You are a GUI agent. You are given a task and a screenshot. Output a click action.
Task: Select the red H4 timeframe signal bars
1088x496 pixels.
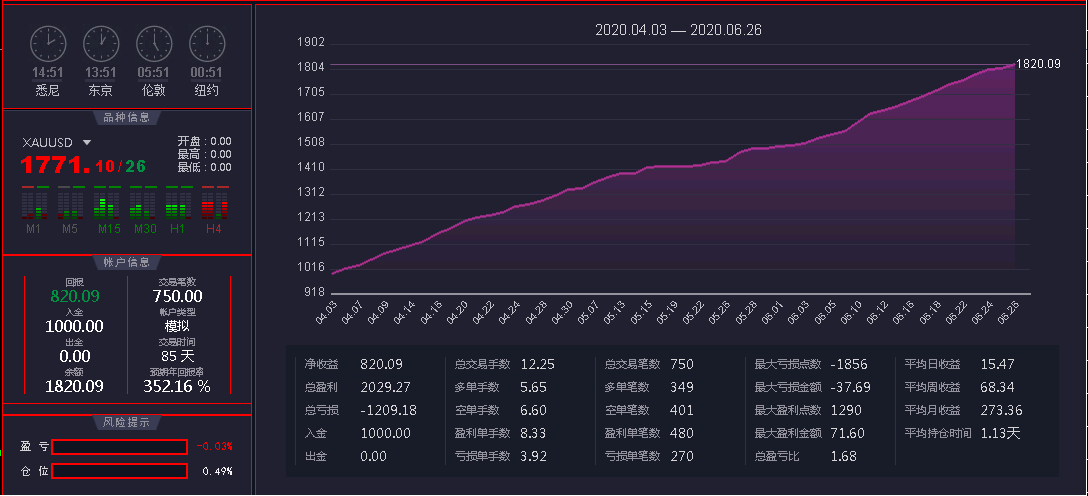click(213, 203)
